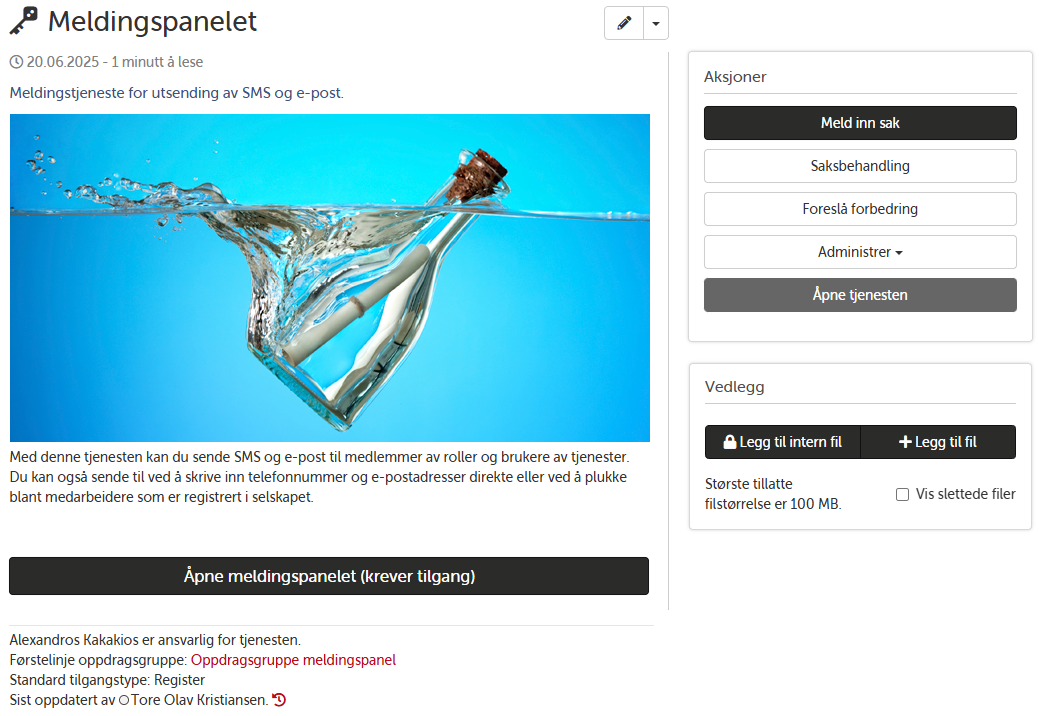1039x716 pixels.
Task: Click the Tore Olav Kristiansen name
Action: [199, 700]
